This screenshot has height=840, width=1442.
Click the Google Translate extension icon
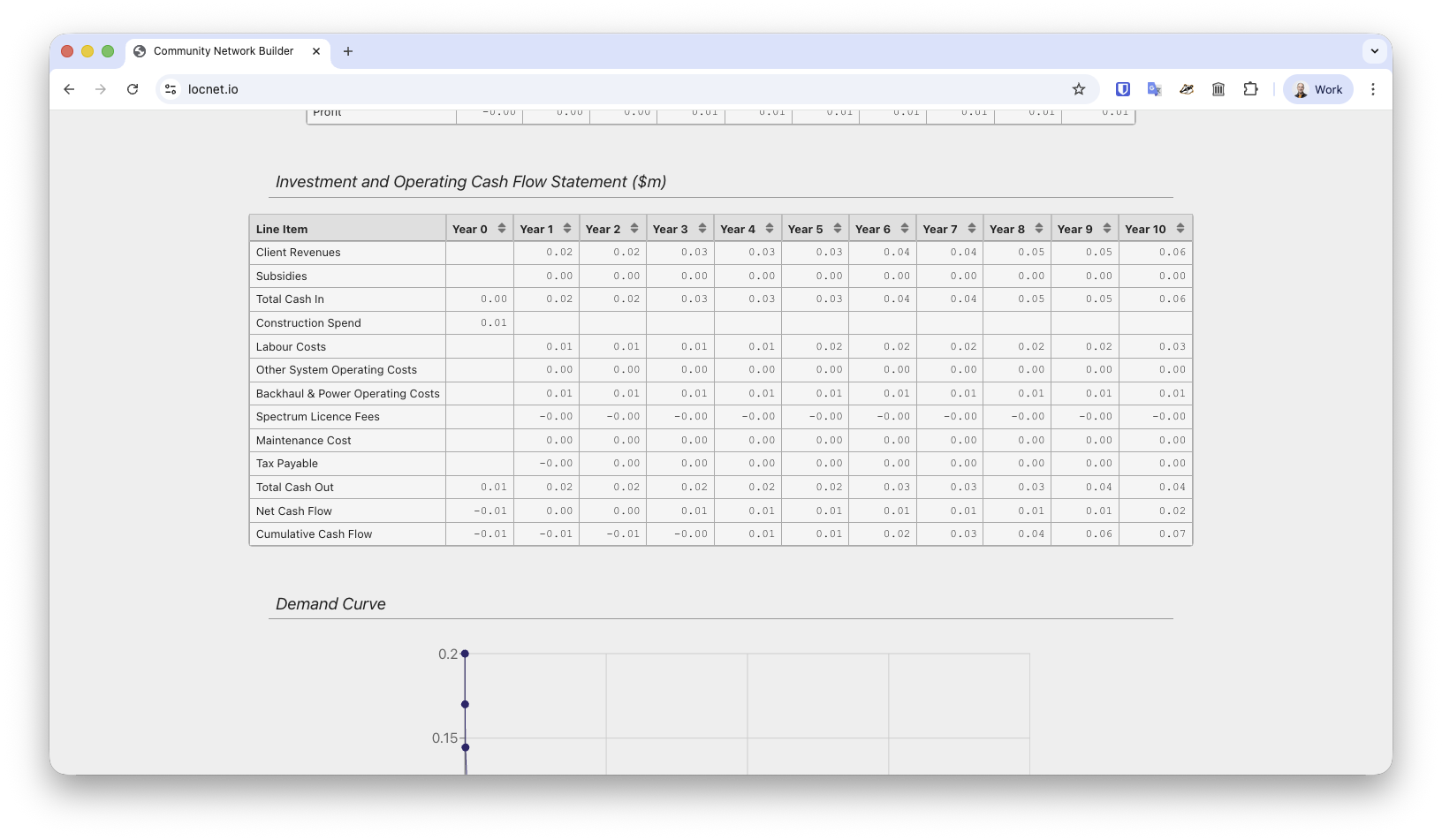(1154, 89)
